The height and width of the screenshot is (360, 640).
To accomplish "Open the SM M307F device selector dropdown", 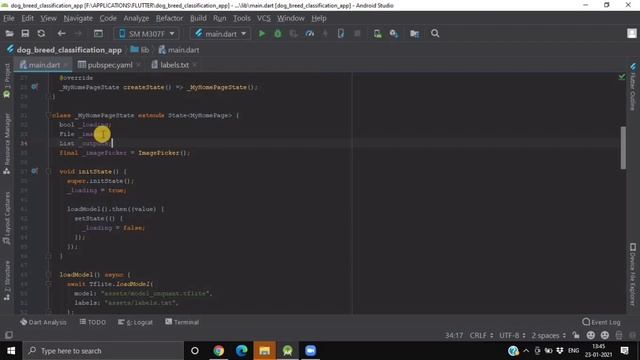I will (147, 33).
